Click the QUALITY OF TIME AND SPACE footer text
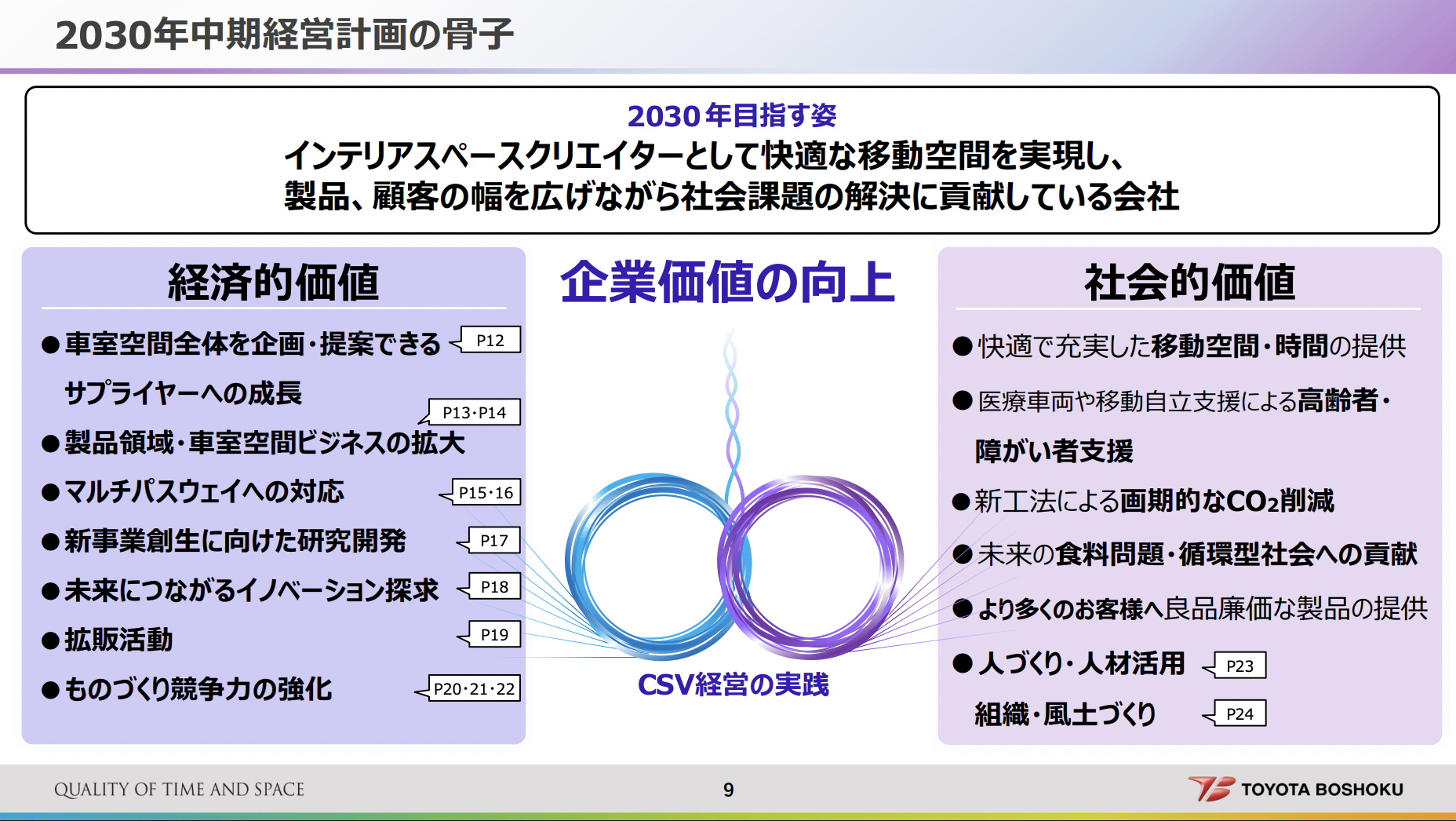 pos(179,790)
